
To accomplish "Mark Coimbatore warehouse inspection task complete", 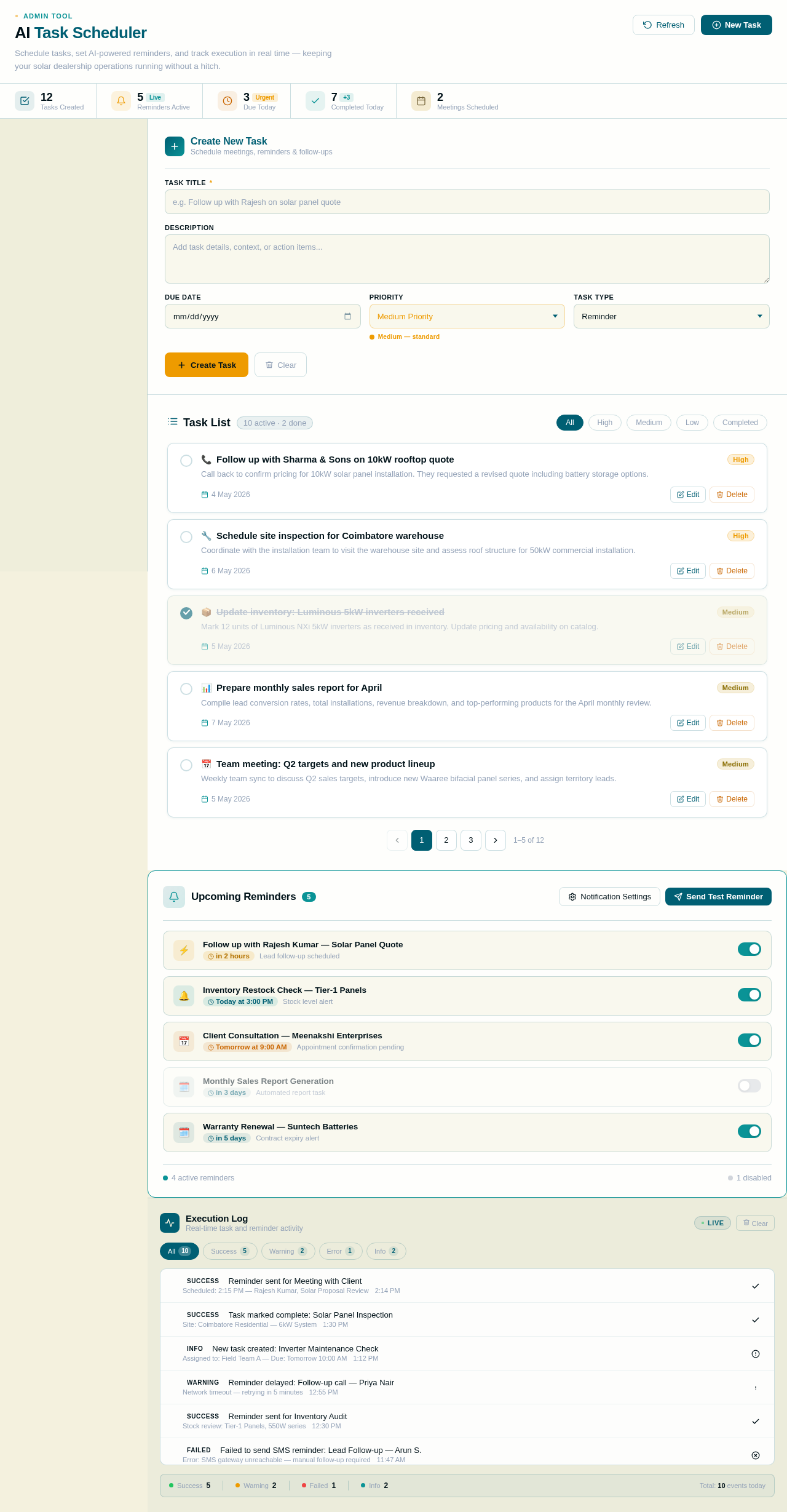I will click(186, 537).
